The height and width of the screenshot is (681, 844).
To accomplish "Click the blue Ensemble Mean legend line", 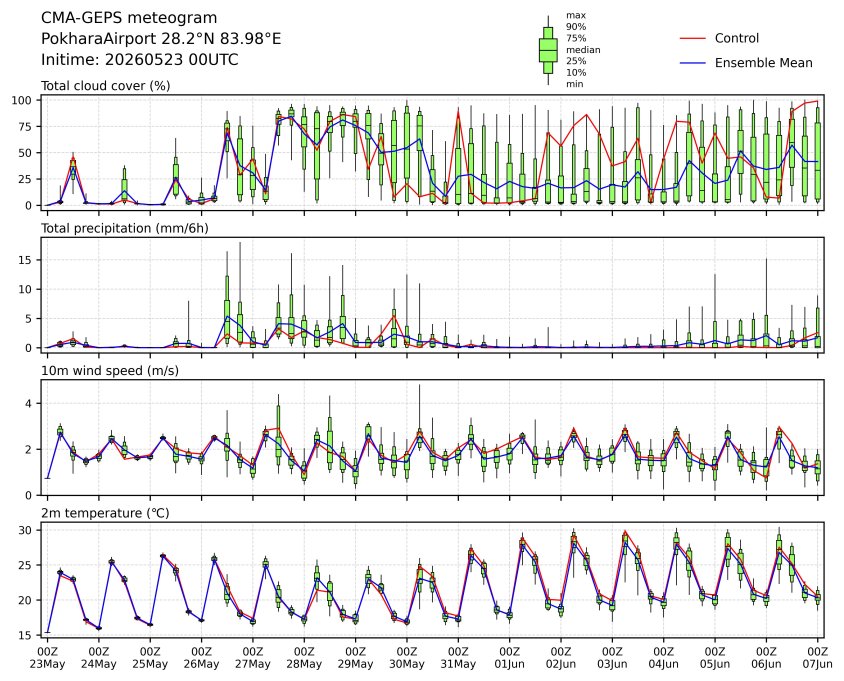I will (x=693, y=63).
